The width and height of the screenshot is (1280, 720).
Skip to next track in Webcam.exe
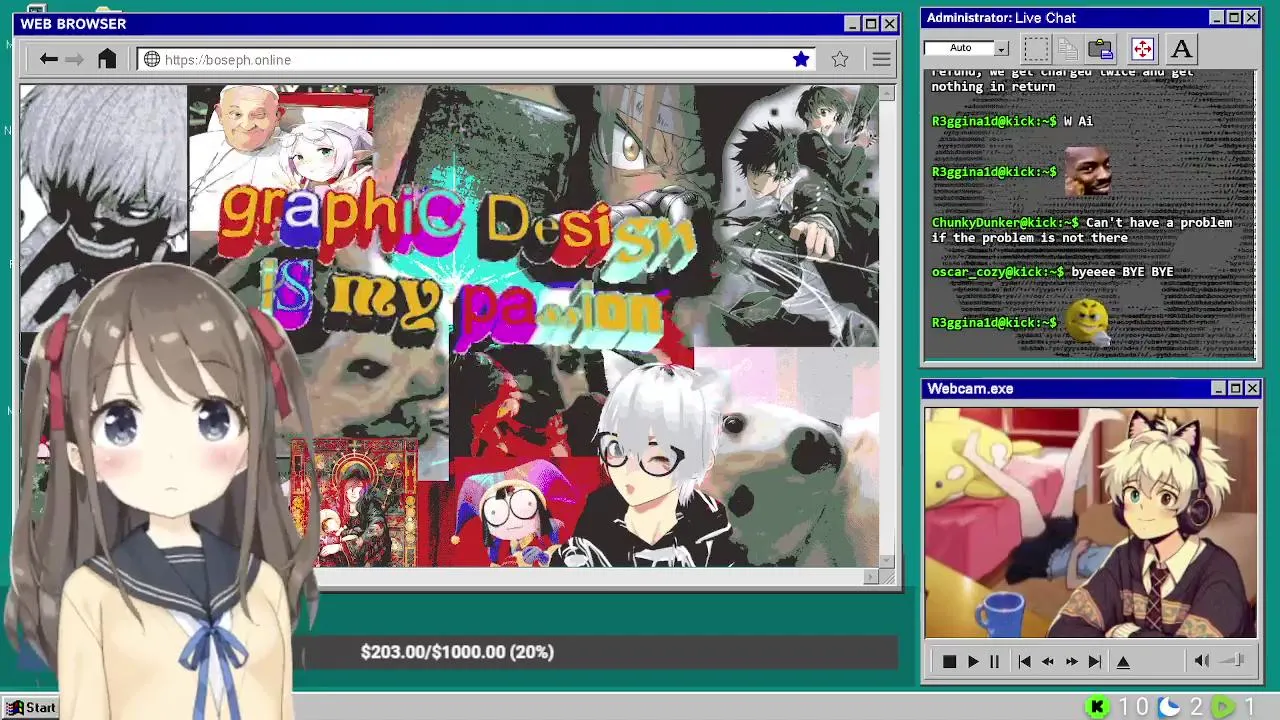coord(1095,662)
